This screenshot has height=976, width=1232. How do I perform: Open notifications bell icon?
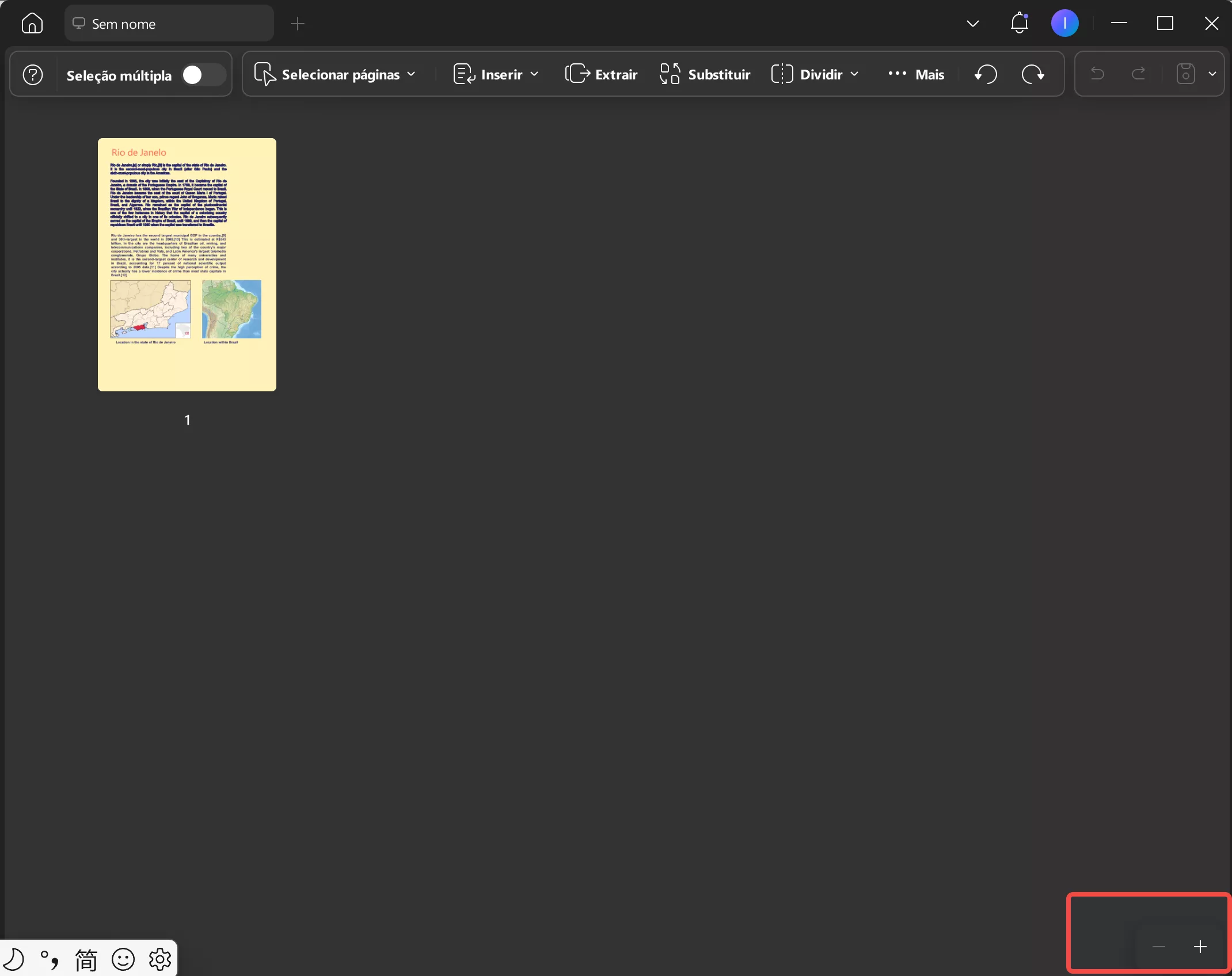pyautogui.click(x=1019, y=24)
